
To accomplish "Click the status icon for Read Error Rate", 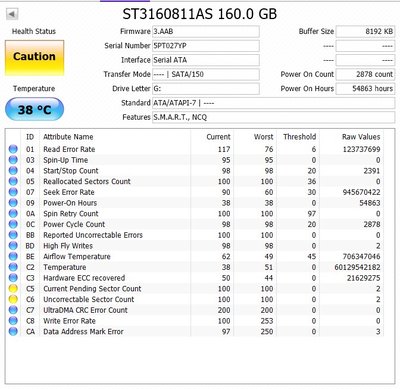I will 13,149.
